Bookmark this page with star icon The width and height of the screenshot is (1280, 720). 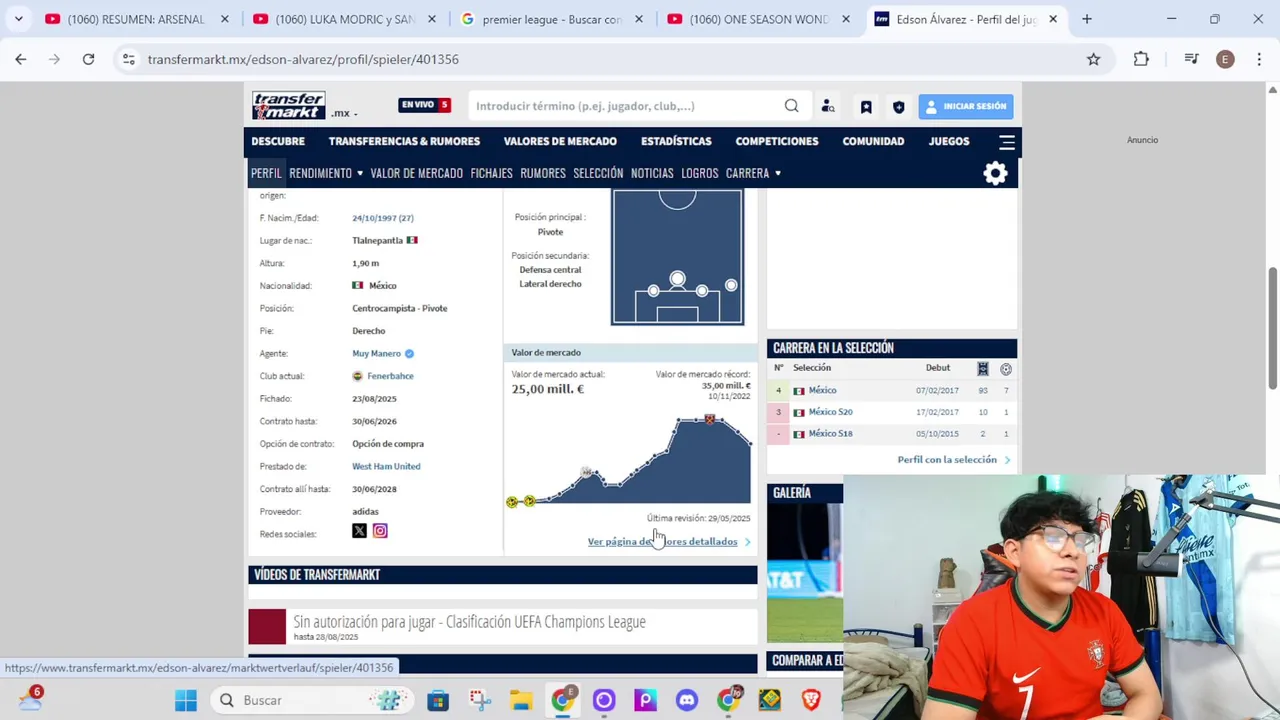(1093, 59)
